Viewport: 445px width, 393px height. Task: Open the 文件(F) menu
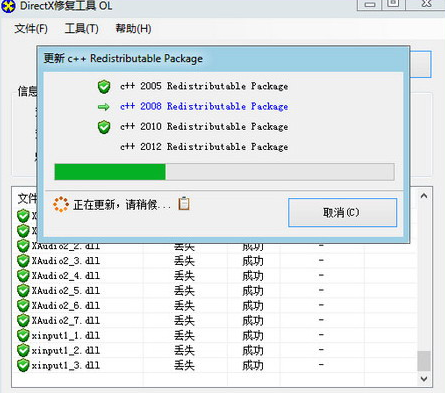(31, 29)
